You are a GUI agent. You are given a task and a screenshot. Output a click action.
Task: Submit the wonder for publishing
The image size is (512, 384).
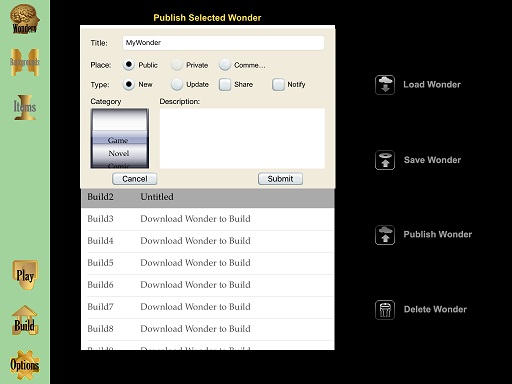(280, 179)
